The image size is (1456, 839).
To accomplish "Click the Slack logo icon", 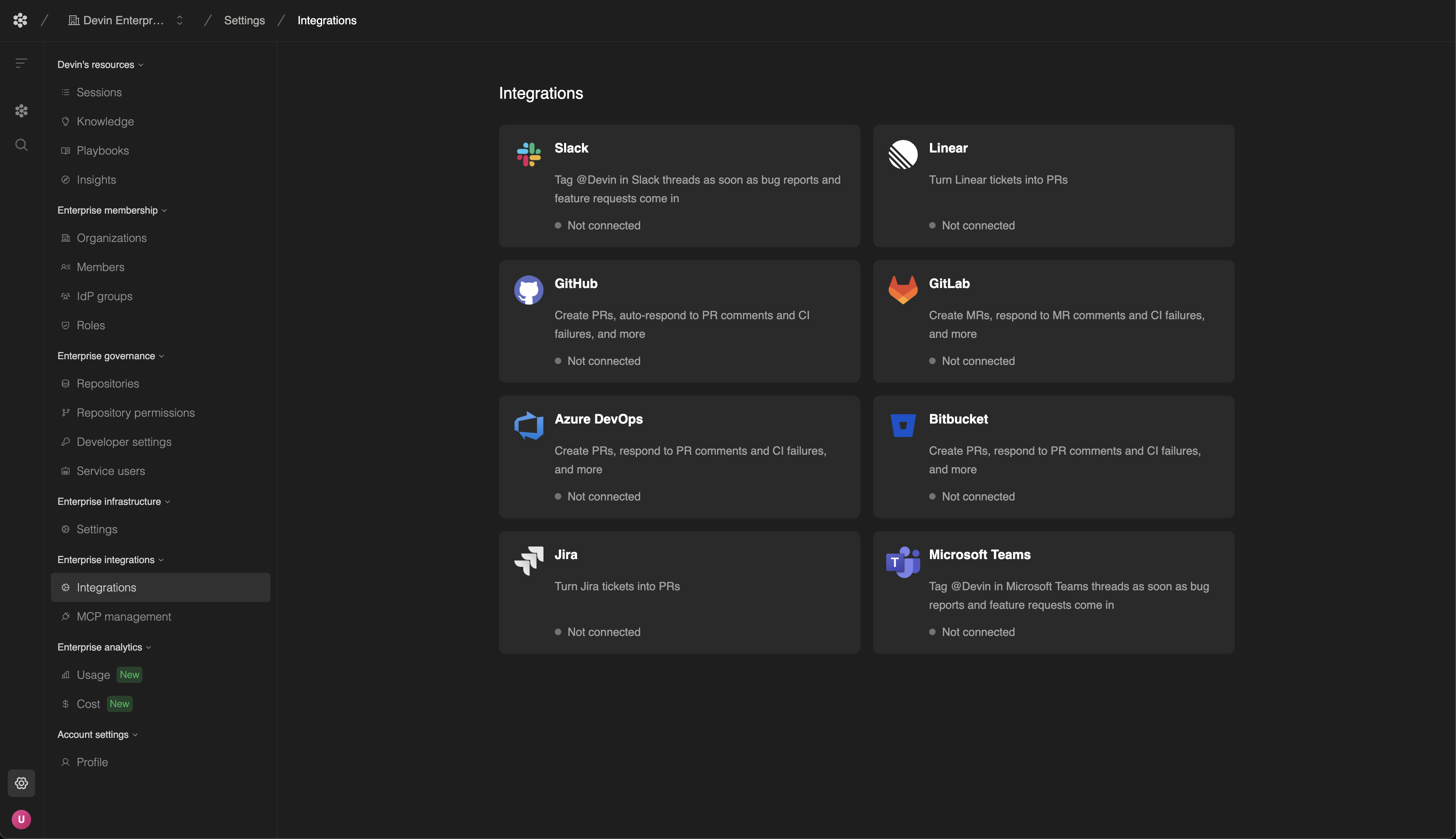I will (x=528, y=154).
